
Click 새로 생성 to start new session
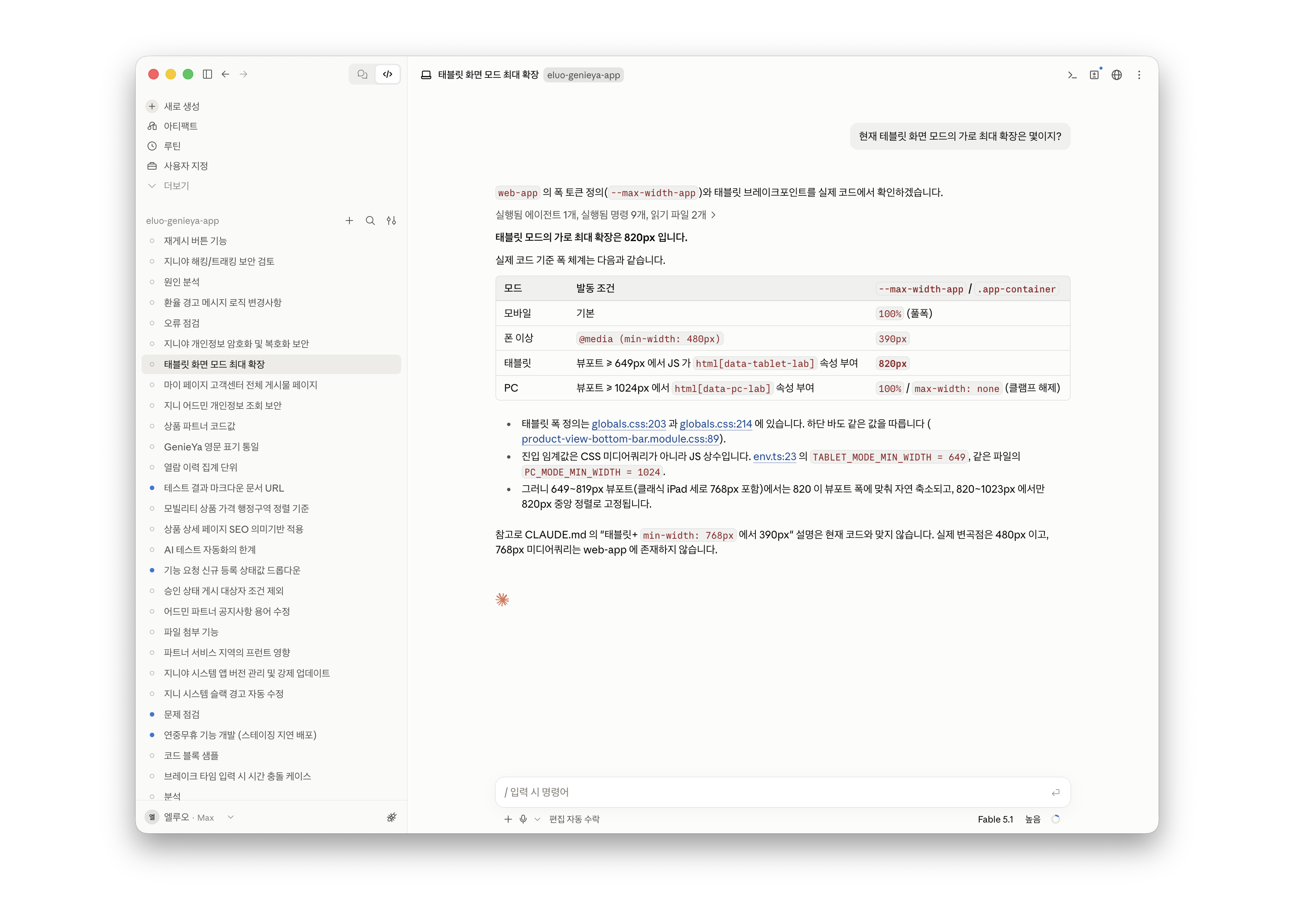pyautogui.click(x=181, y=106)
